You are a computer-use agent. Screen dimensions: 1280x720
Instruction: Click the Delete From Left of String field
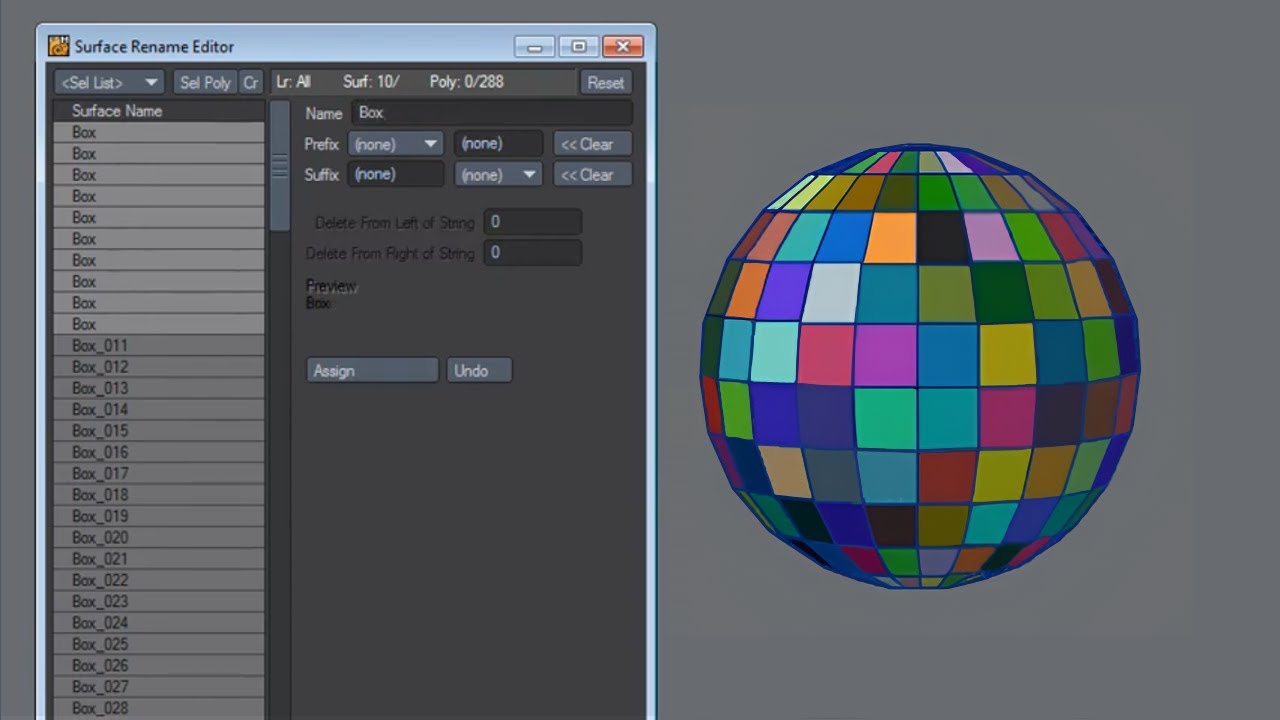click(532, 222)
